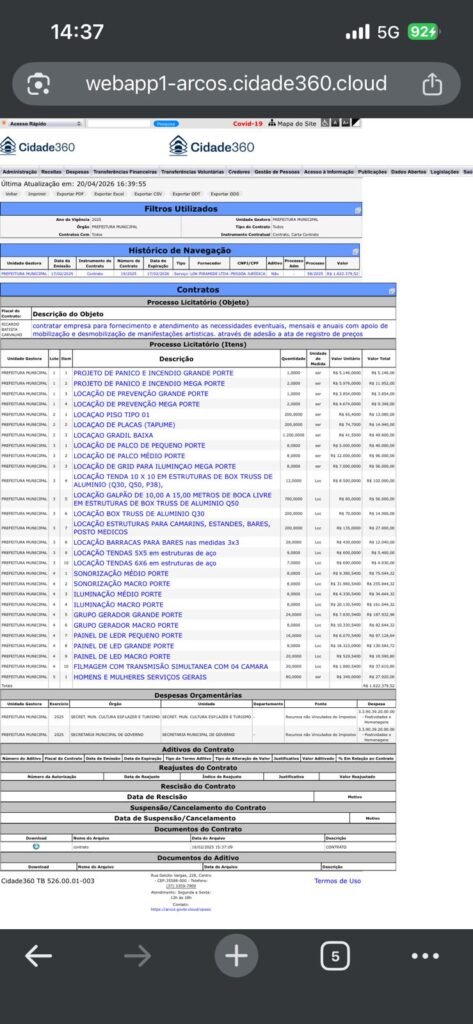Viewport: 473px width, 1024px height.
Task: Open the Mapa do Site link
Action: click(292, 123)
